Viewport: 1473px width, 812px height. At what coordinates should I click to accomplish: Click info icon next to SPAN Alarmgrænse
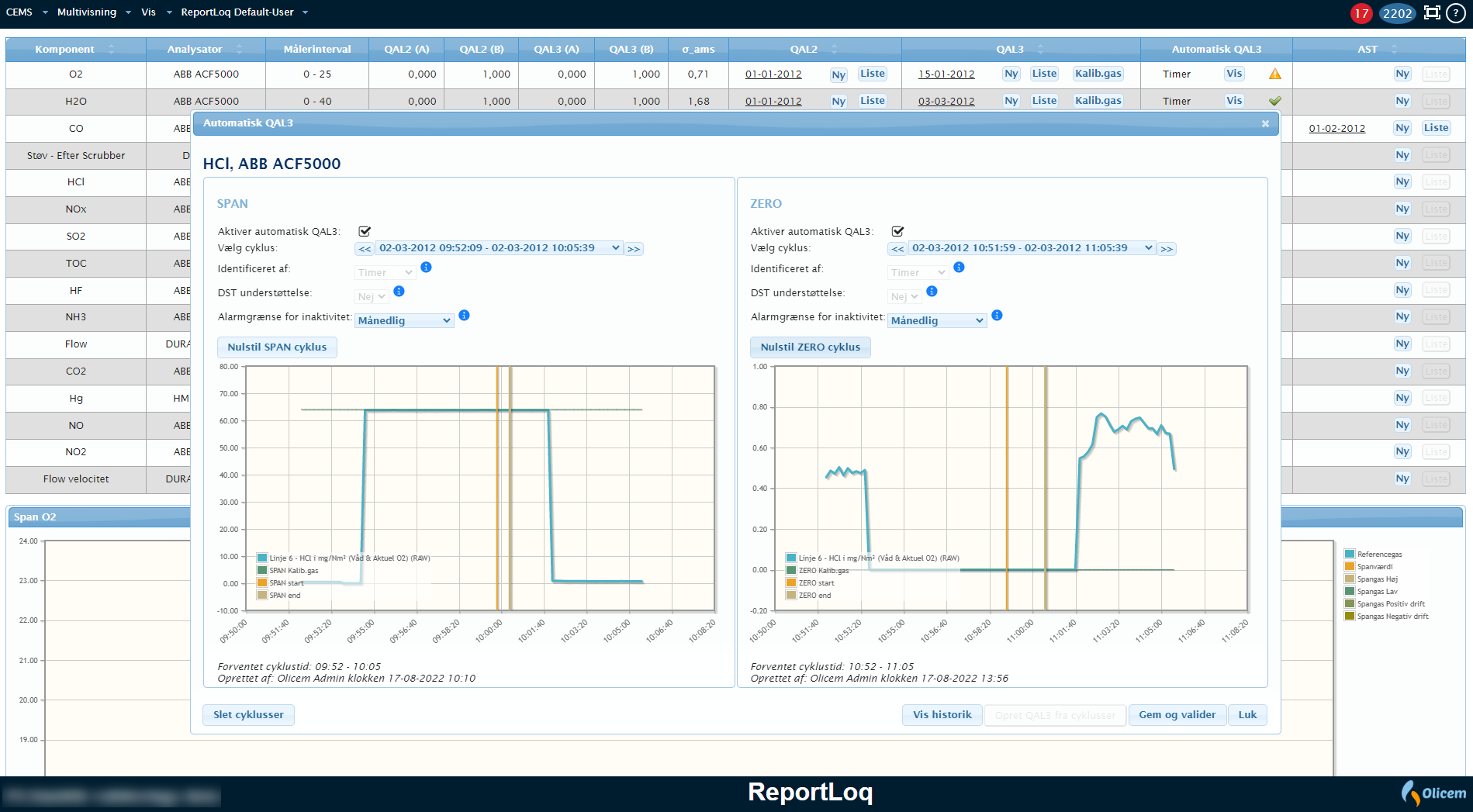pos(464,316)
